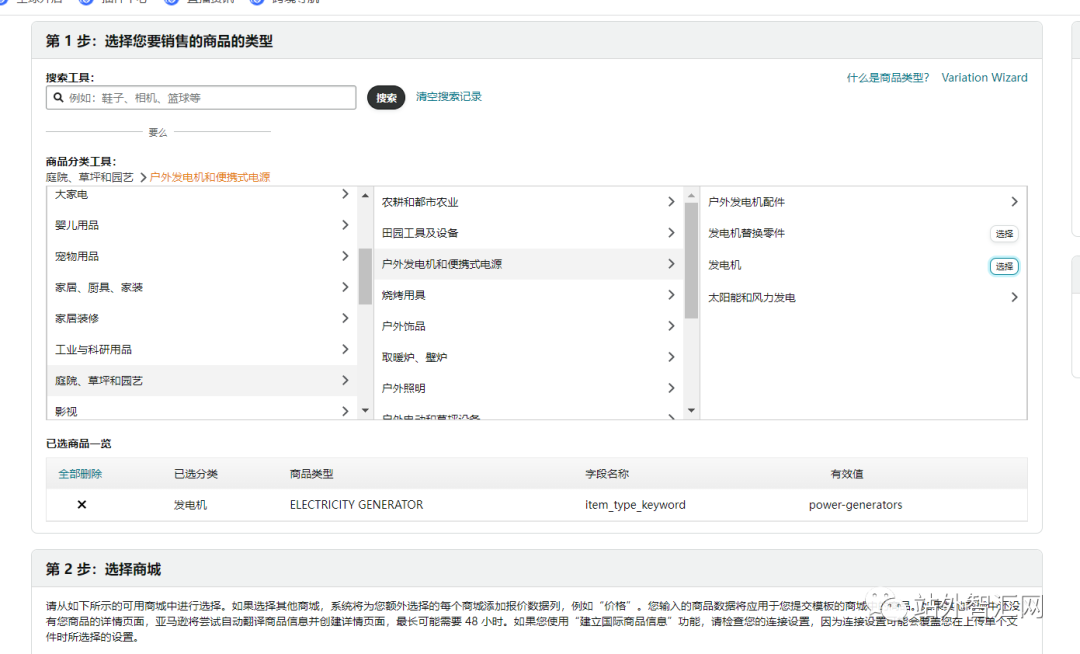Click first column scrollbar thumb
The image size is (1080, 654).
[365, 276]
